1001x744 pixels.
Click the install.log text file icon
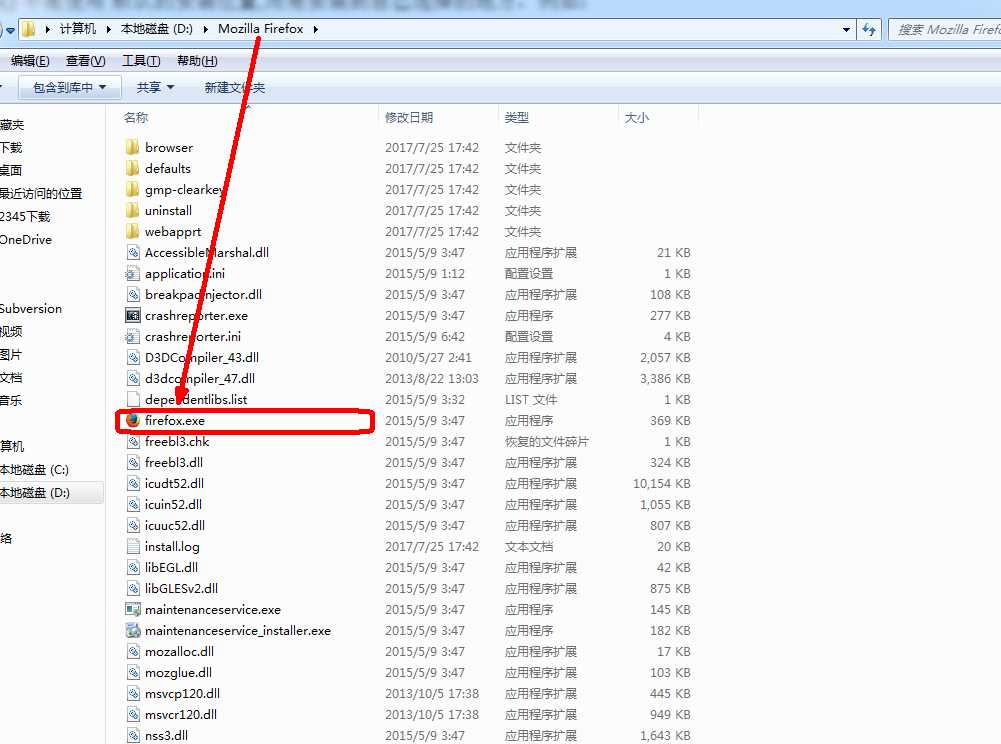point(132,547)
